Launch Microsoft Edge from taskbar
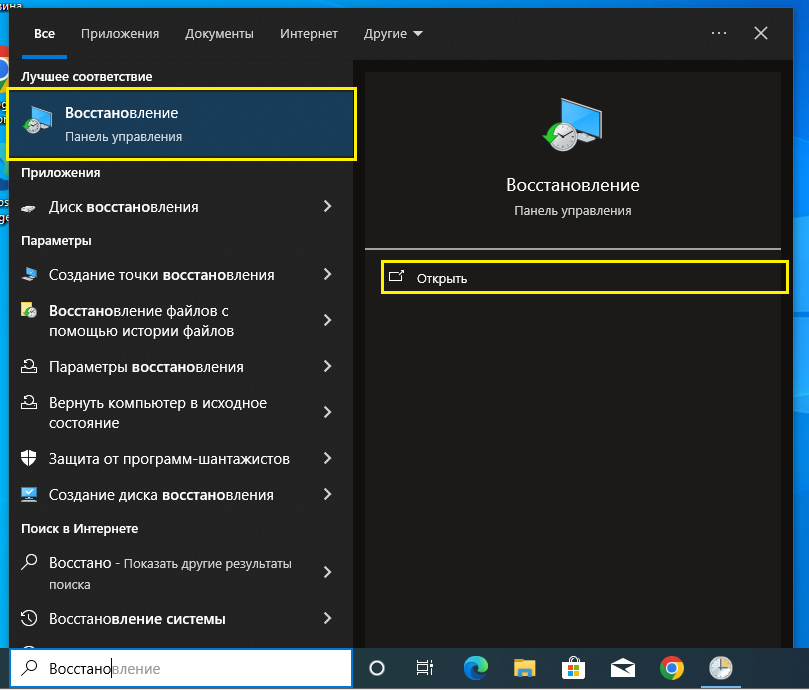The height and width of the screenshot is (690, 809). click(x=476, y=668)
